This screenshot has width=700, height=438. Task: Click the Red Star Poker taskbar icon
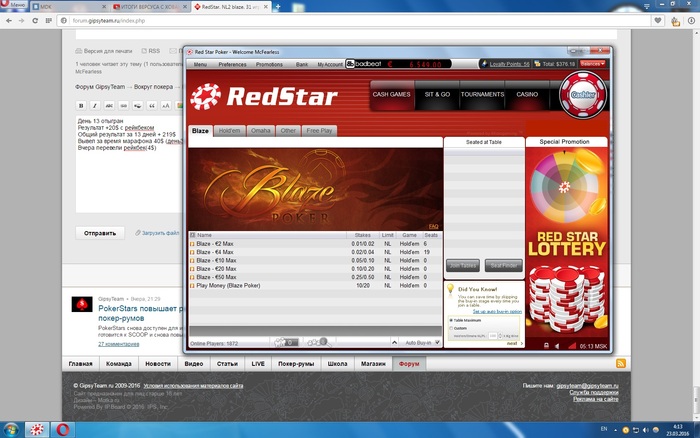tap(37, 430)
